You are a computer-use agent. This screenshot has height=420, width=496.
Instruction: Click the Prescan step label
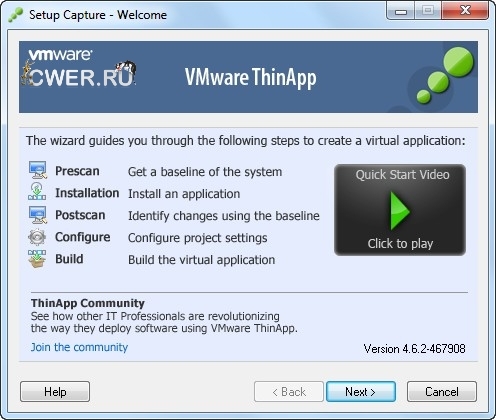77,171
